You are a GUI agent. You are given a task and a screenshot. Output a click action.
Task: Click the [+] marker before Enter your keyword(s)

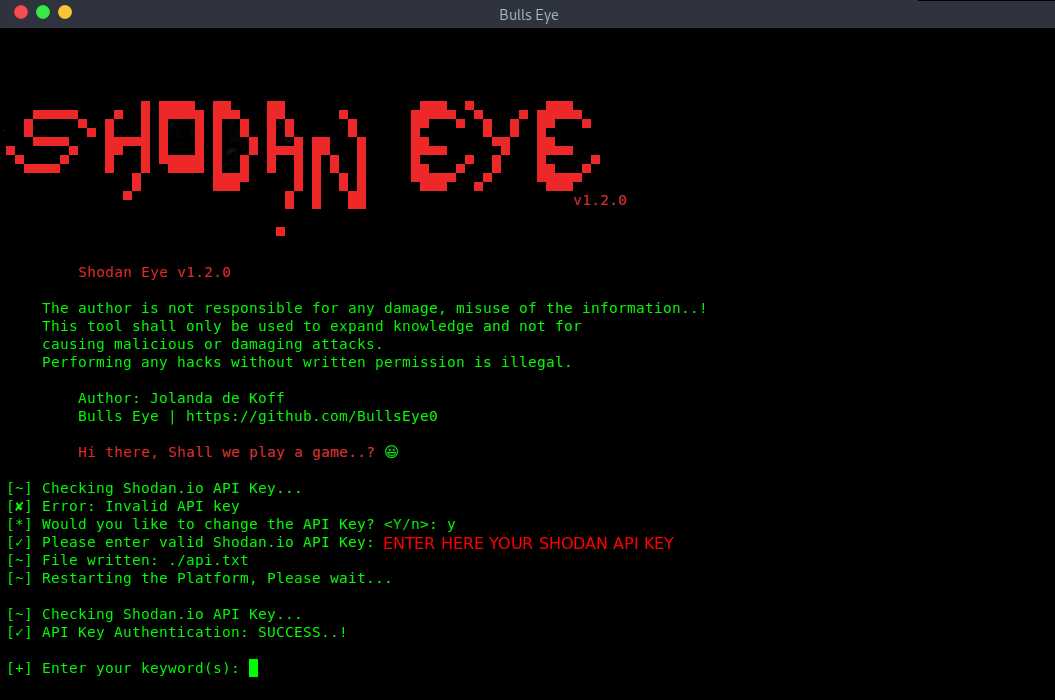click(20, 668)
